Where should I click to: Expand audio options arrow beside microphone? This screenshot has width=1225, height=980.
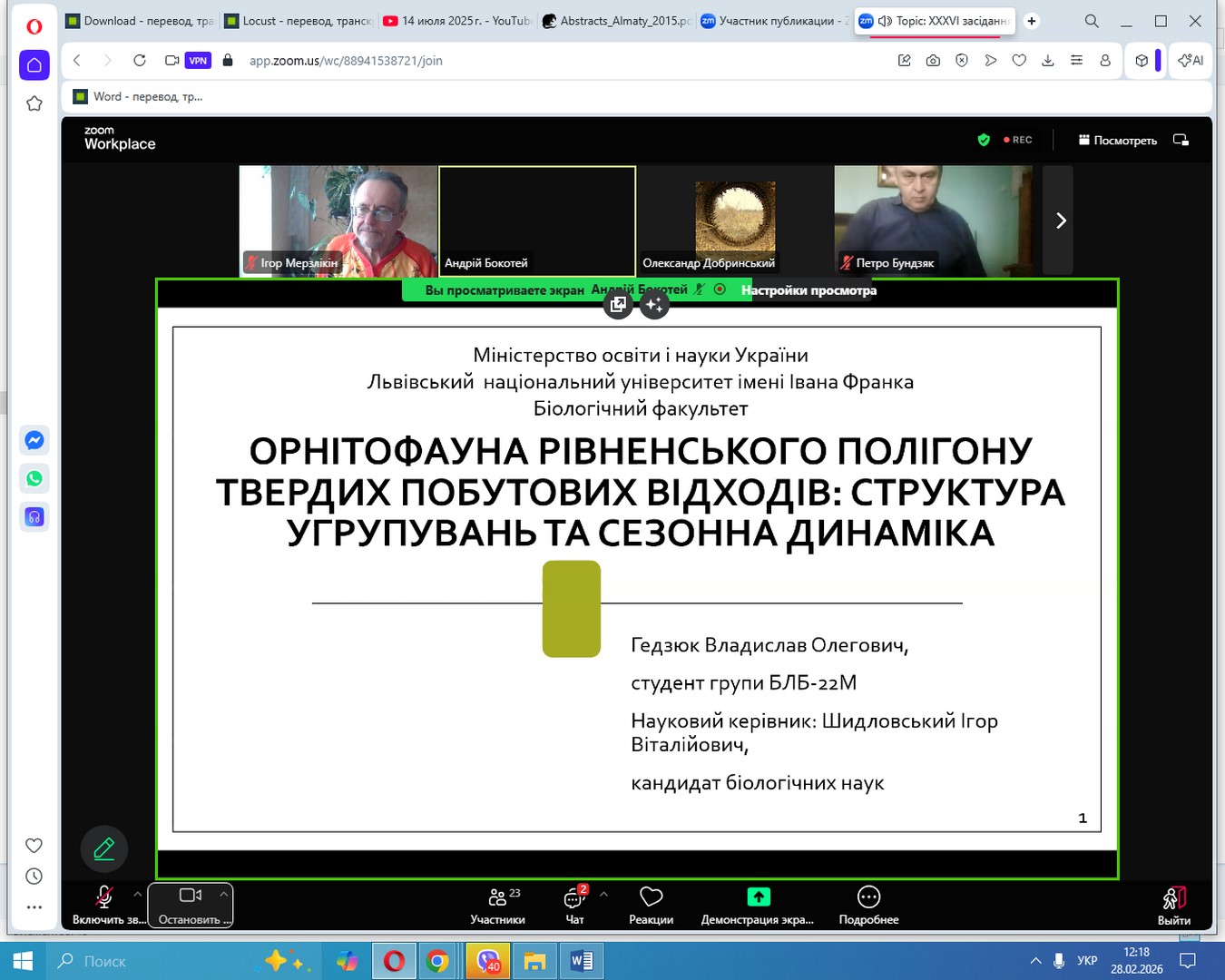click(x=138, y=894)
